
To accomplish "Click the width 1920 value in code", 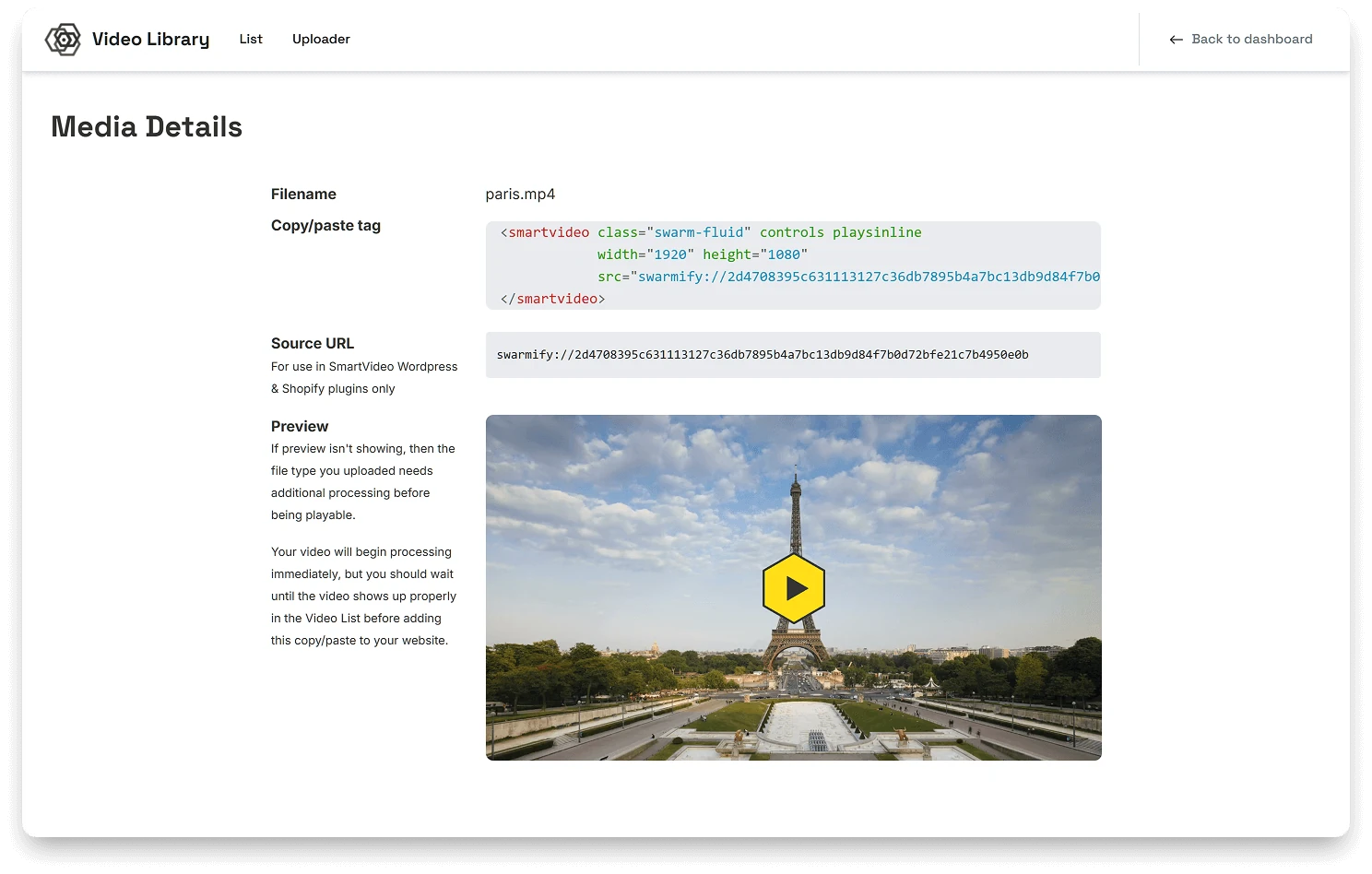I will [x=670, y=254].
